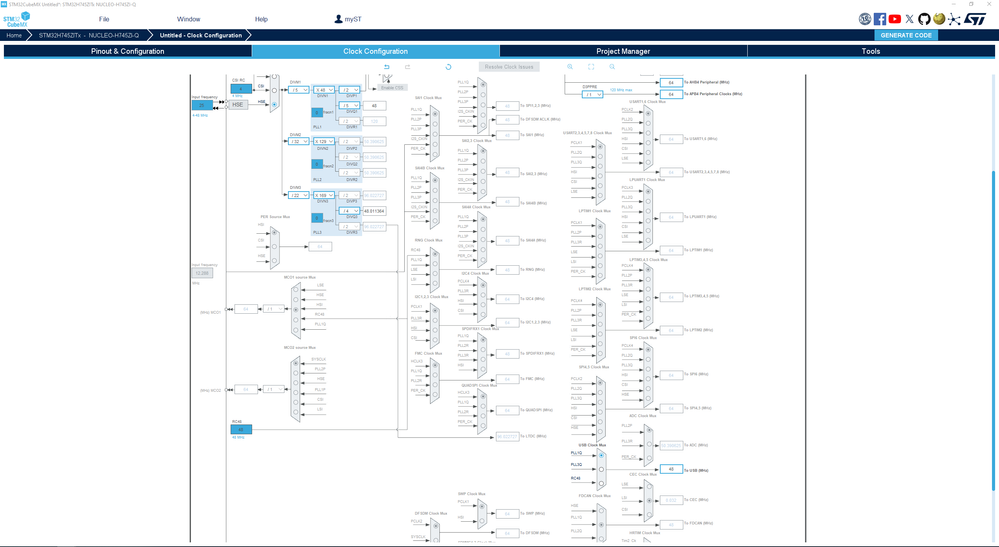Select CSI radio in PLL source mux
The height and width of the screenshot is (547, 999).
(275, 90)
